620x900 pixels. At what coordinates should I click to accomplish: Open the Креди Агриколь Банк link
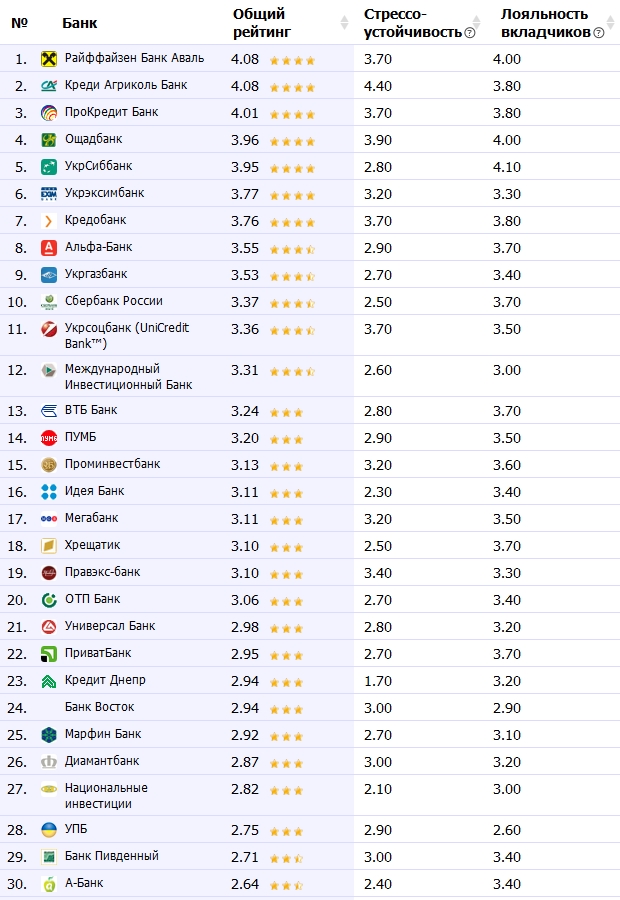(126, 85)
